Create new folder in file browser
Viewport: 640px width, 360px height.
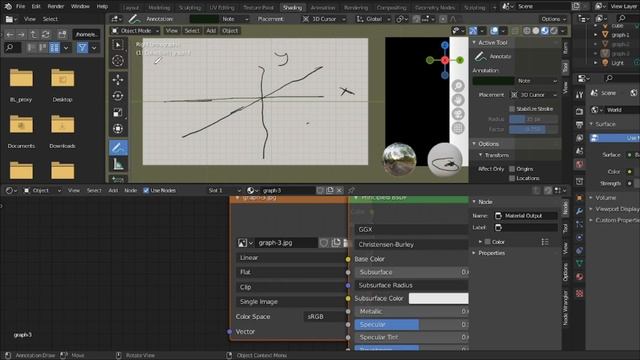pos(62,34)
